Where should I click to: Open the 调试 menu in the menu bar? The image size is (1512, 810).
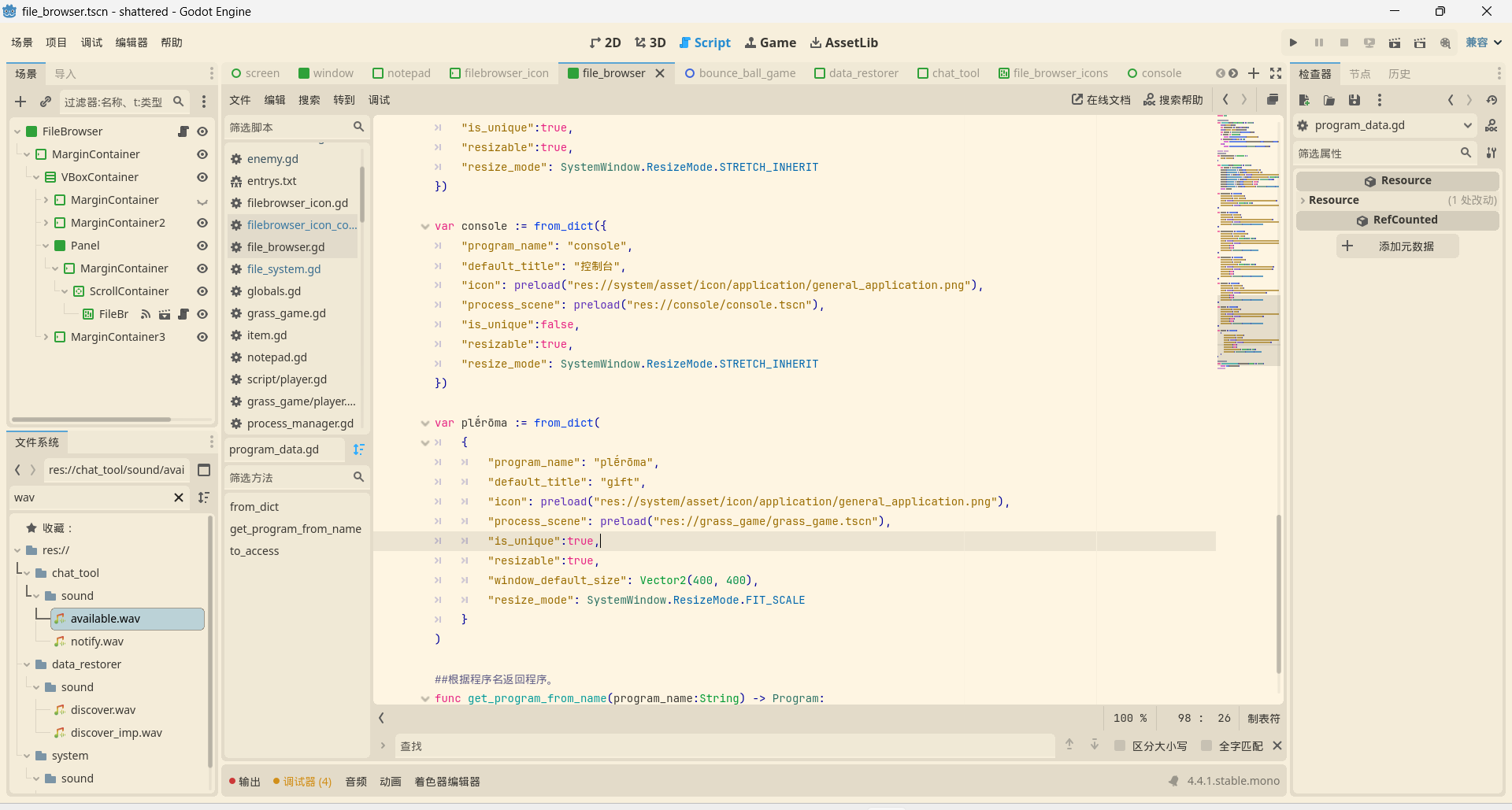[x=91, y=43]
